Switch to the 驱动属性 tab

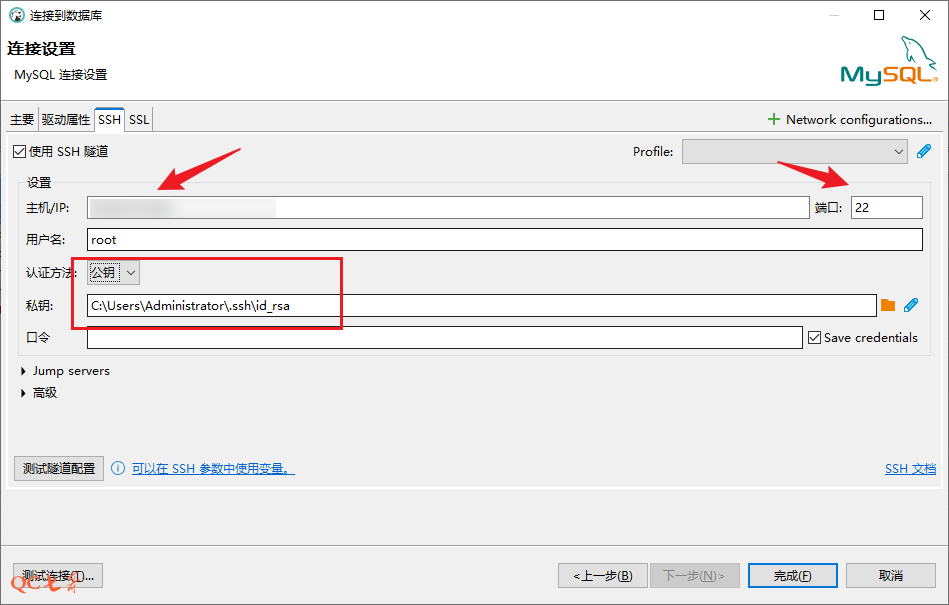coord(66,120)
